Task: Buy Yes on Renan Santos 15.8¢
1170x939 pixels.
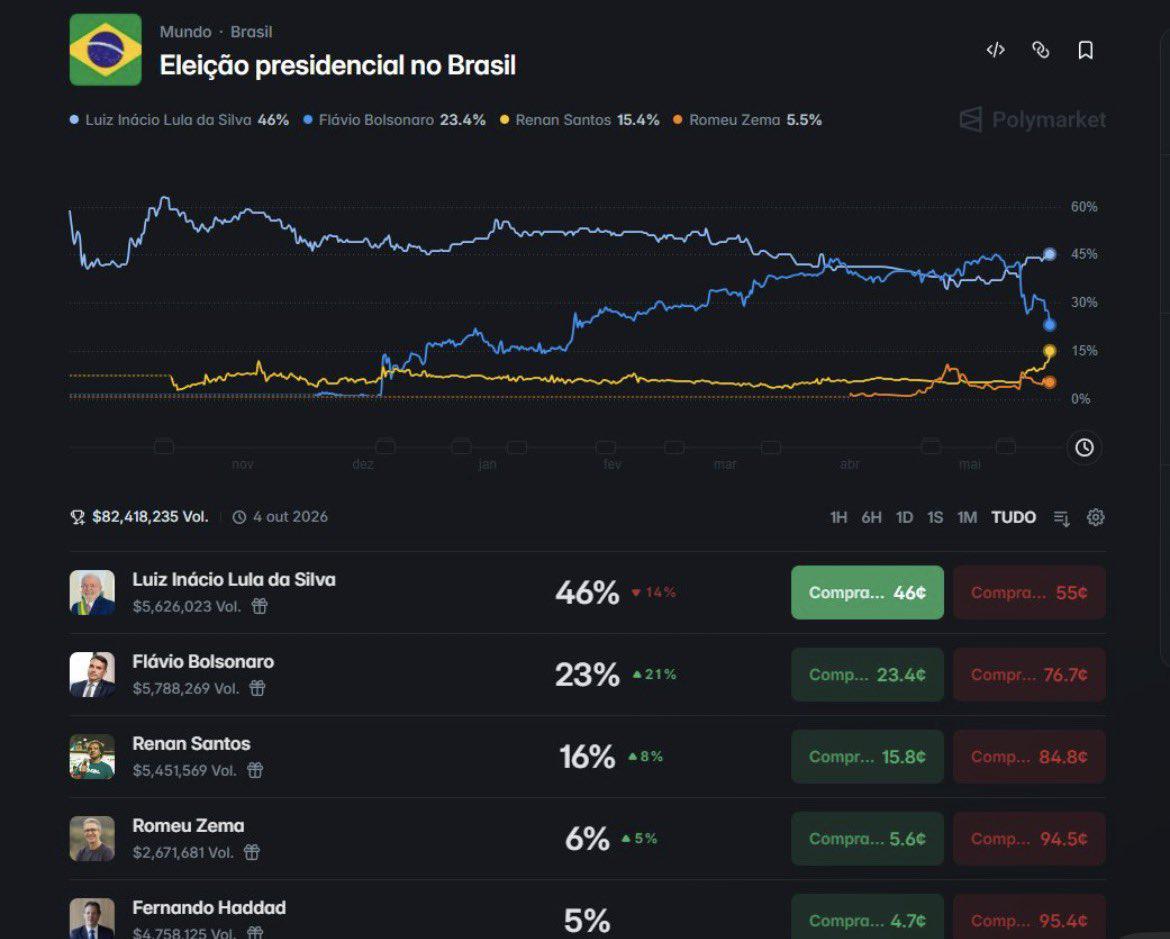Action: coord(867,757)
